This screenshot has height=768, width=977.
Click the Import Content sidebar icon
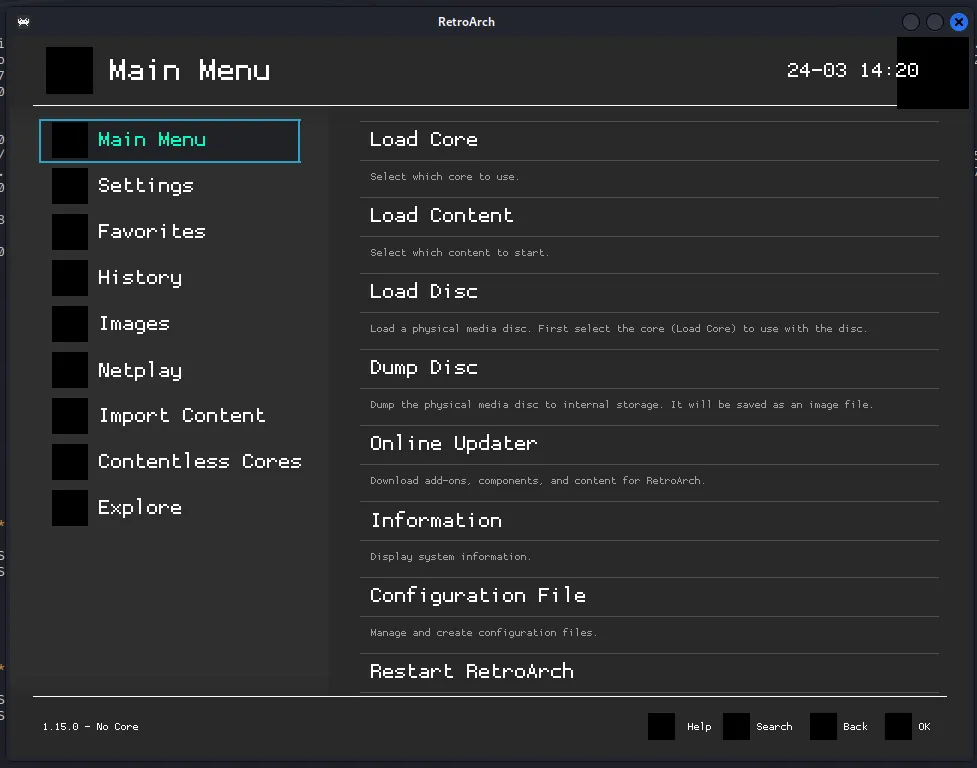click(70, 416)
